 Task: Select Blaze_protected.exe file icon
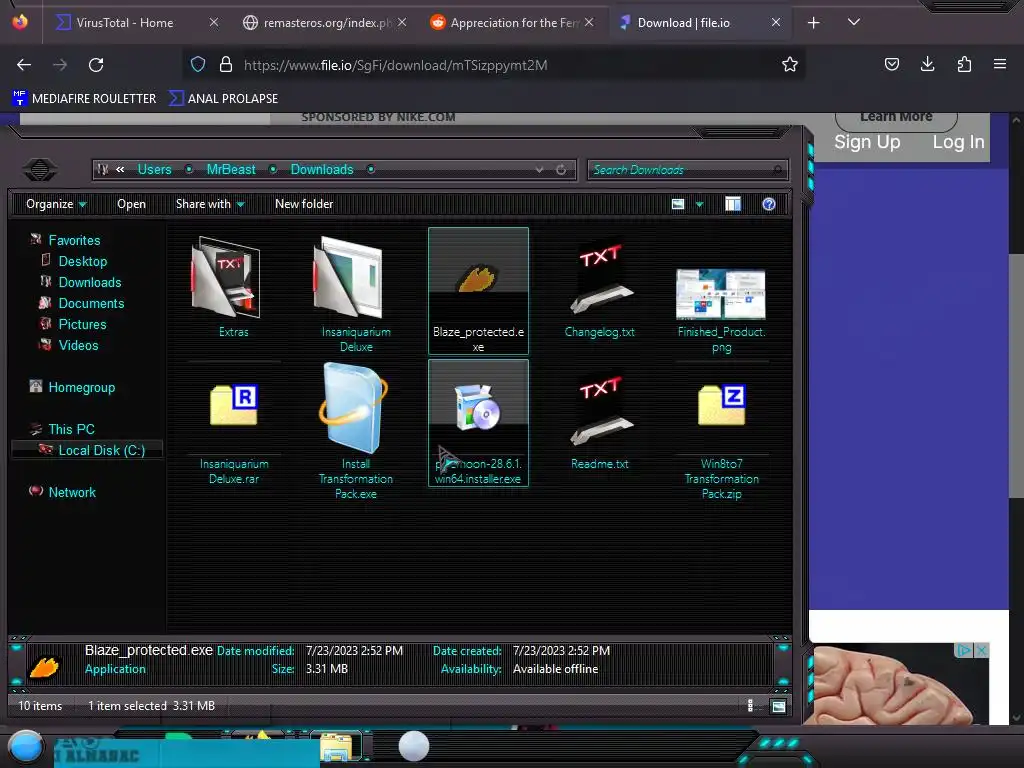pyautogui.click(x=478, y=278)
